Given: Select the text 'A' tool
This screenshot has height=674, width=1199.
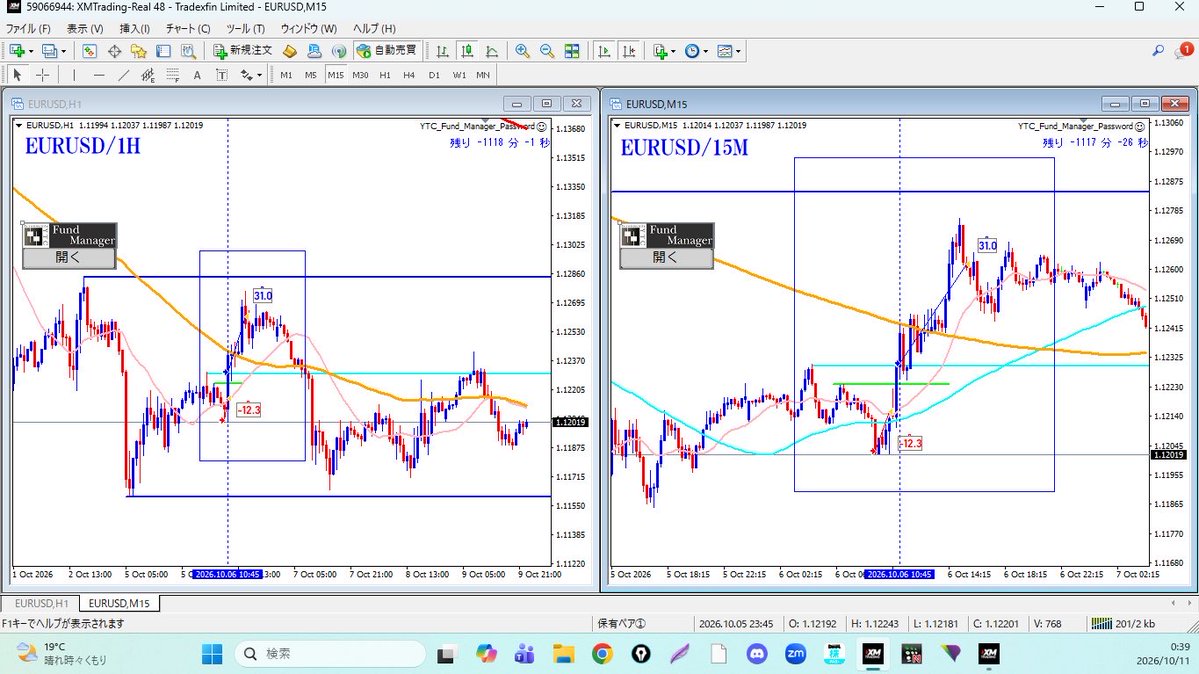Looking at the screenshot, I should coord(197,75).
